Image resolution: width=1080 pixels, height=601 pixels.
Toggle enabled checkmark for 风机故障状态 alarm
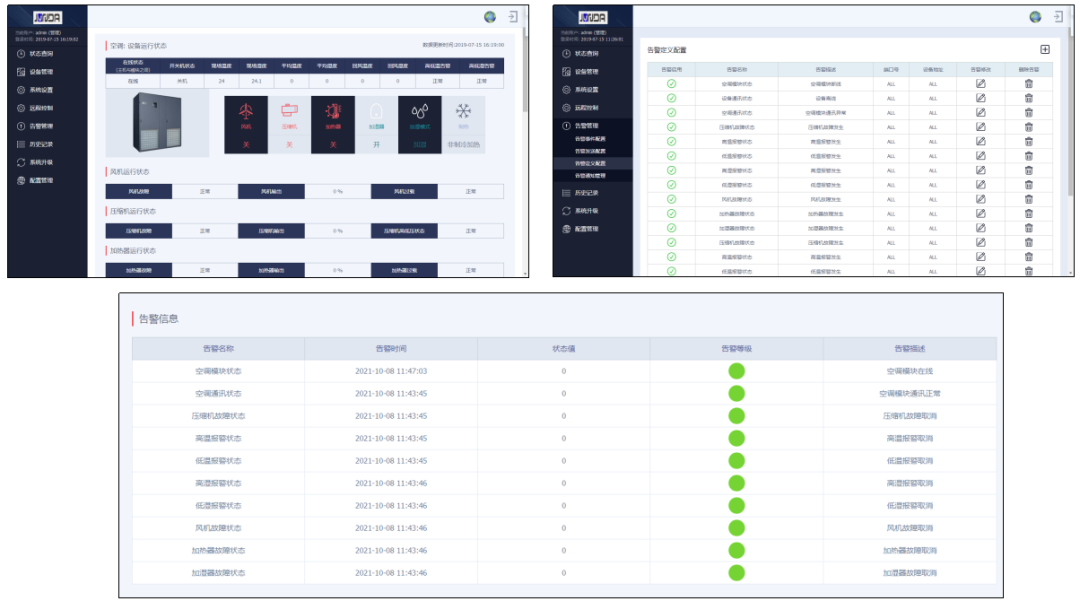click(x=671, y=199)
